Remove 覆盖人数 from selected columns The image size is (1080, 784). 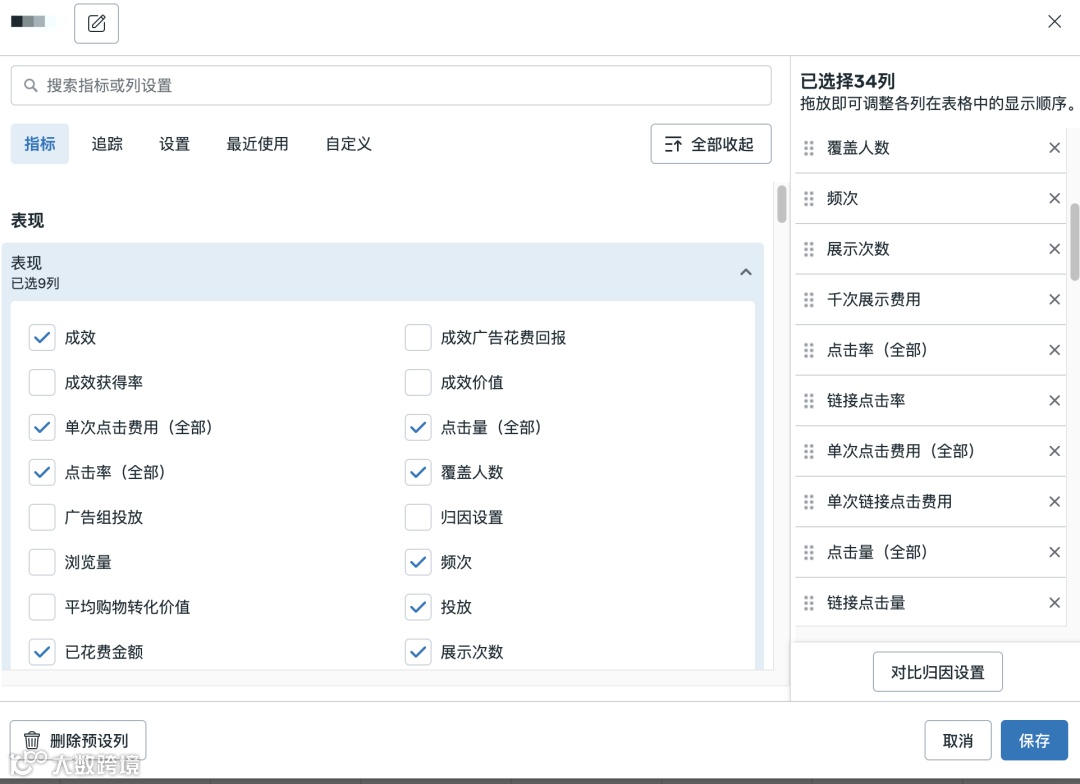click(1054, 147)
